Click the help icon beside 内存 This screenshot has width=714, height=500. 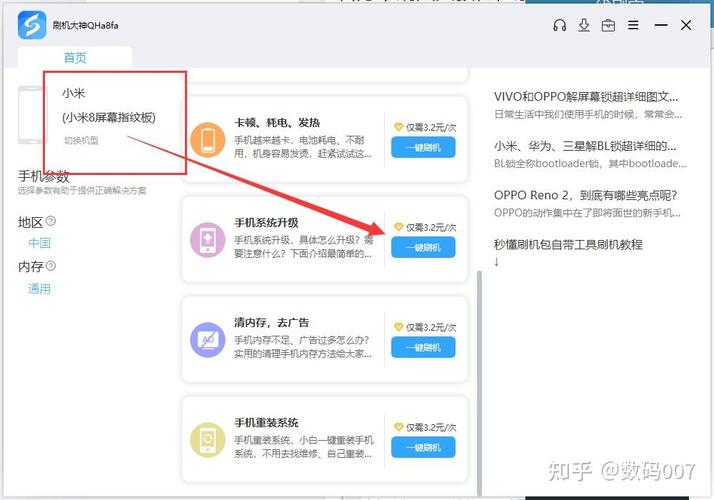[x=51, y=265]
